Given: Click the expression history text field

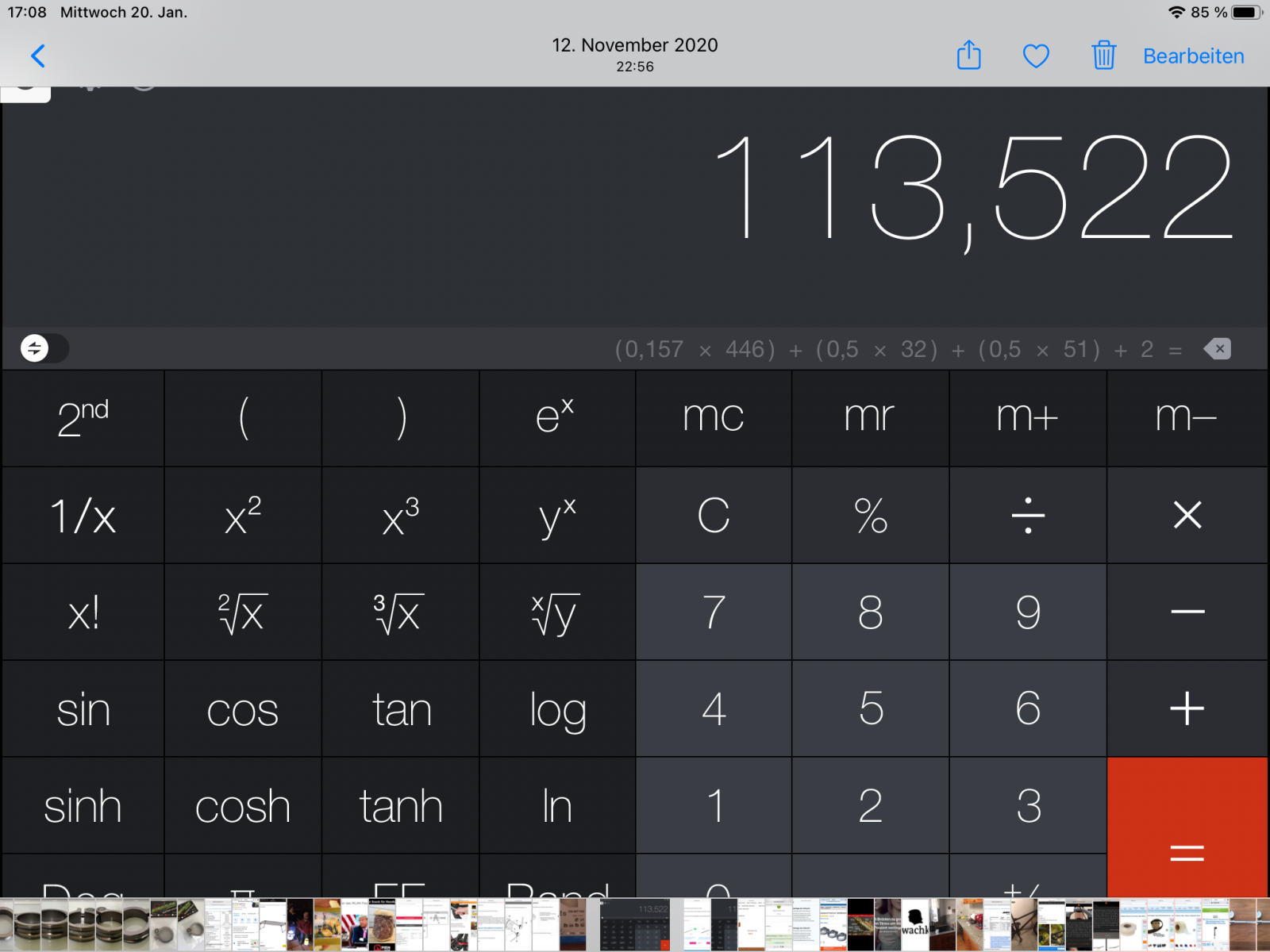Looking at the screenshot, I should [897, 349].
